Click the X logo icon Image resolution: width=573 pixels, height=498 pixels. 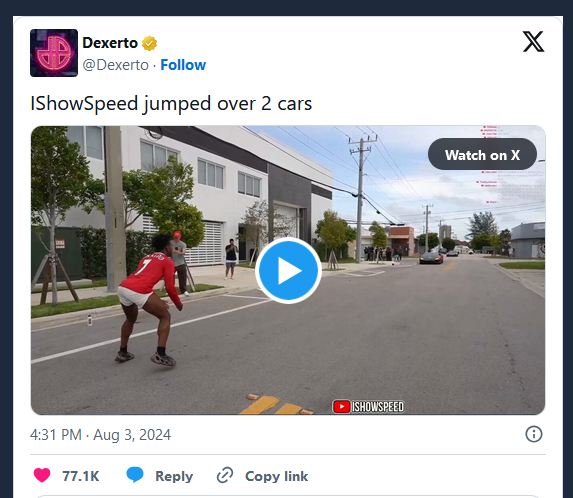tap(534, 42)
